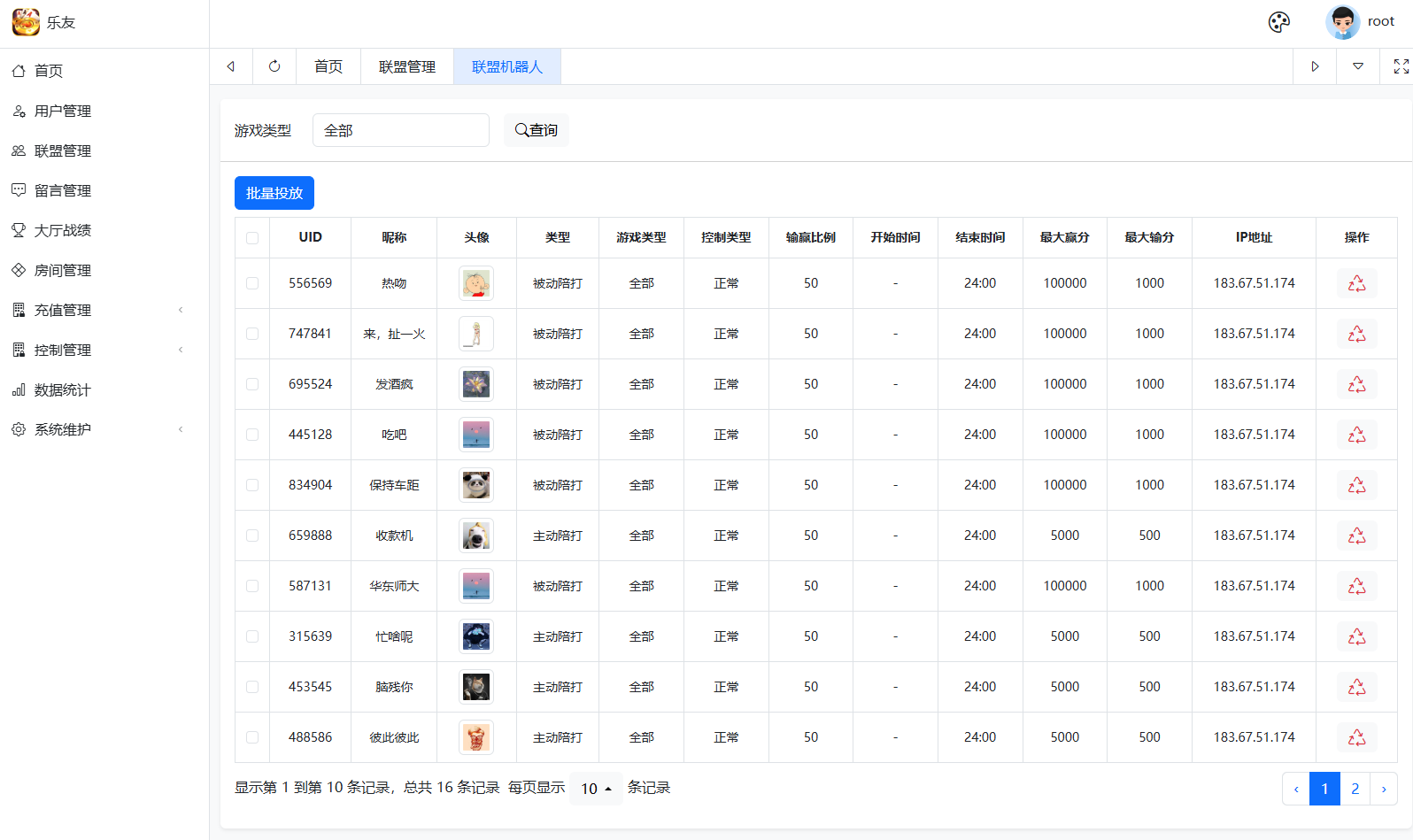Viewport: 1413px width, 840px height.
Task: Toggle fullscreen with the expand icon
Action: coord(1401,66)
